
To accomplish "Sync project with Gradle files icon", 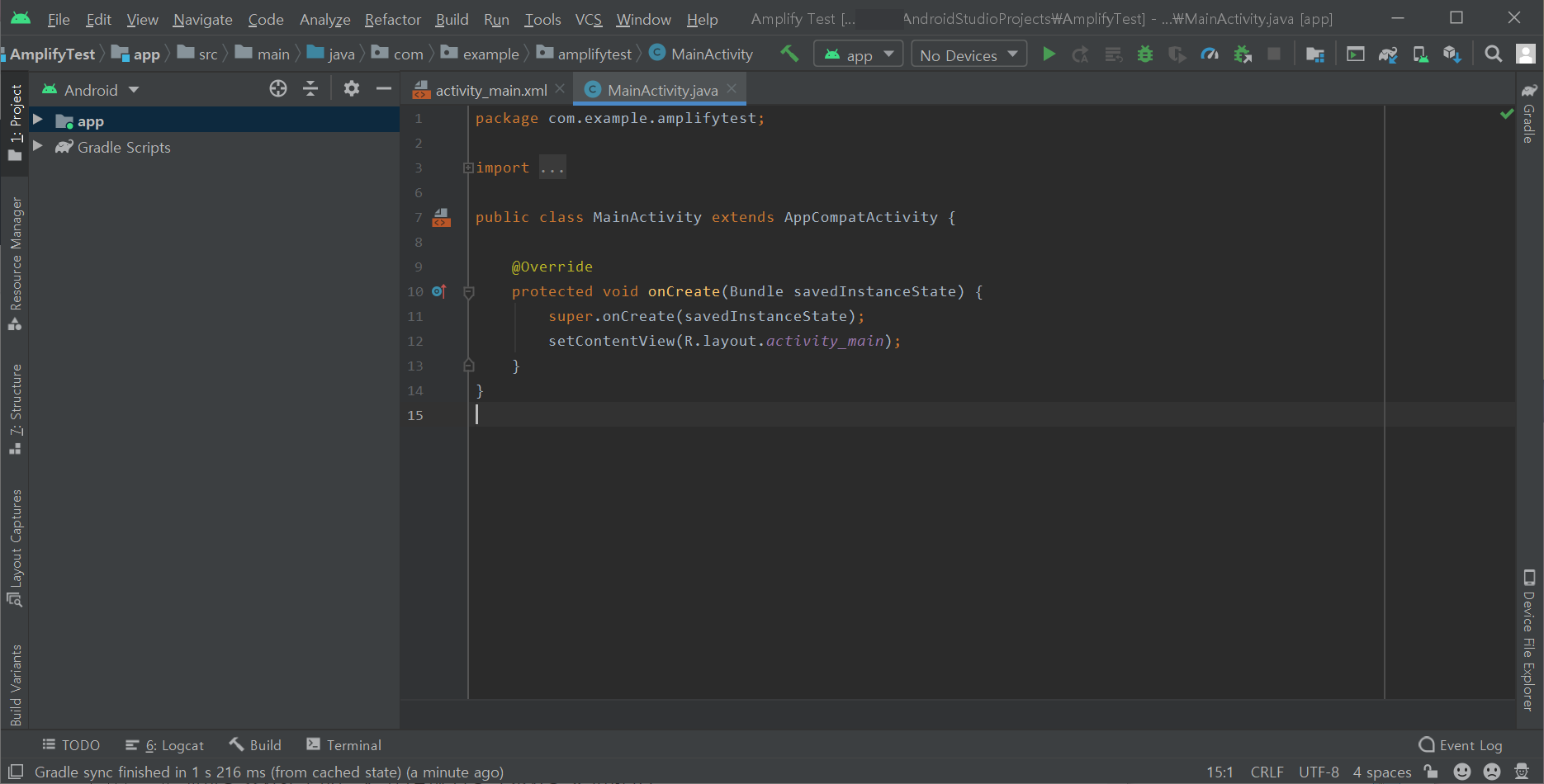I will coord(1388,54).
